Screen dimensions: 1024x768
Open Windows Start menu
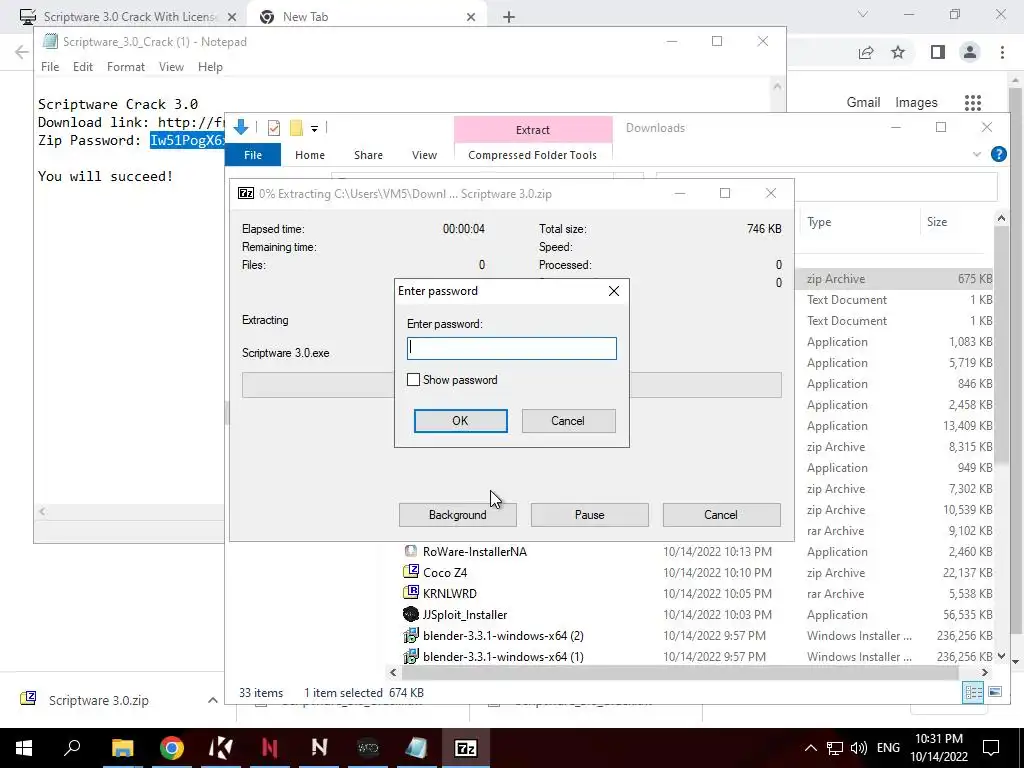(24, 748)
